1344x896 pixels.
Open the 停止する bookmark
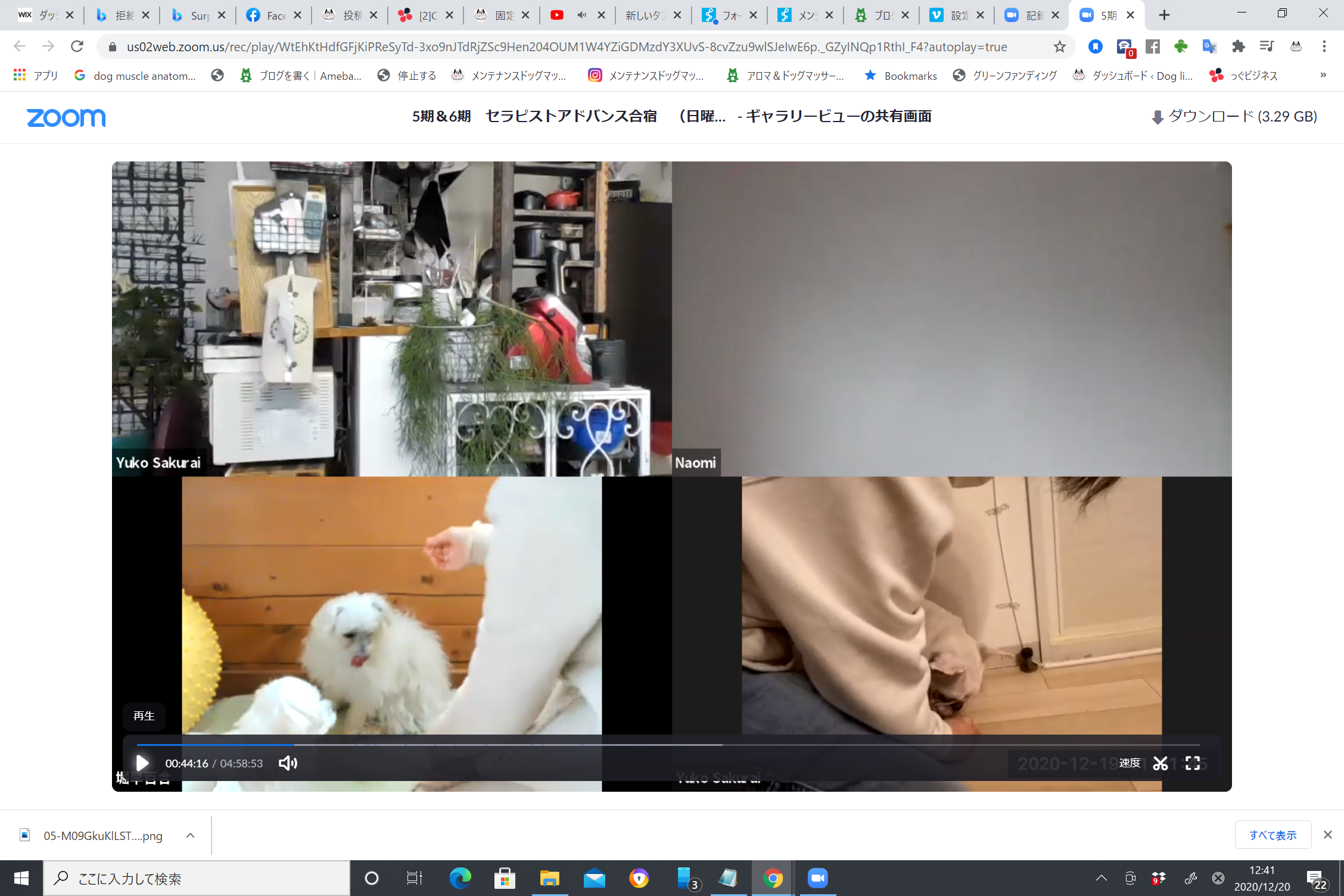pos(407,76)
